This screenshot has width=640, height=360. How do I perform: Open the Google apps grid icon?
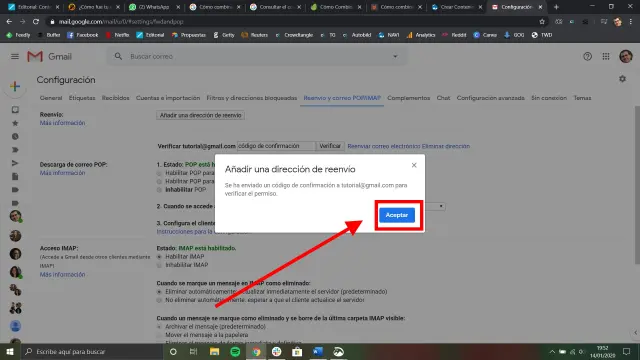click(x=606, y=56)
